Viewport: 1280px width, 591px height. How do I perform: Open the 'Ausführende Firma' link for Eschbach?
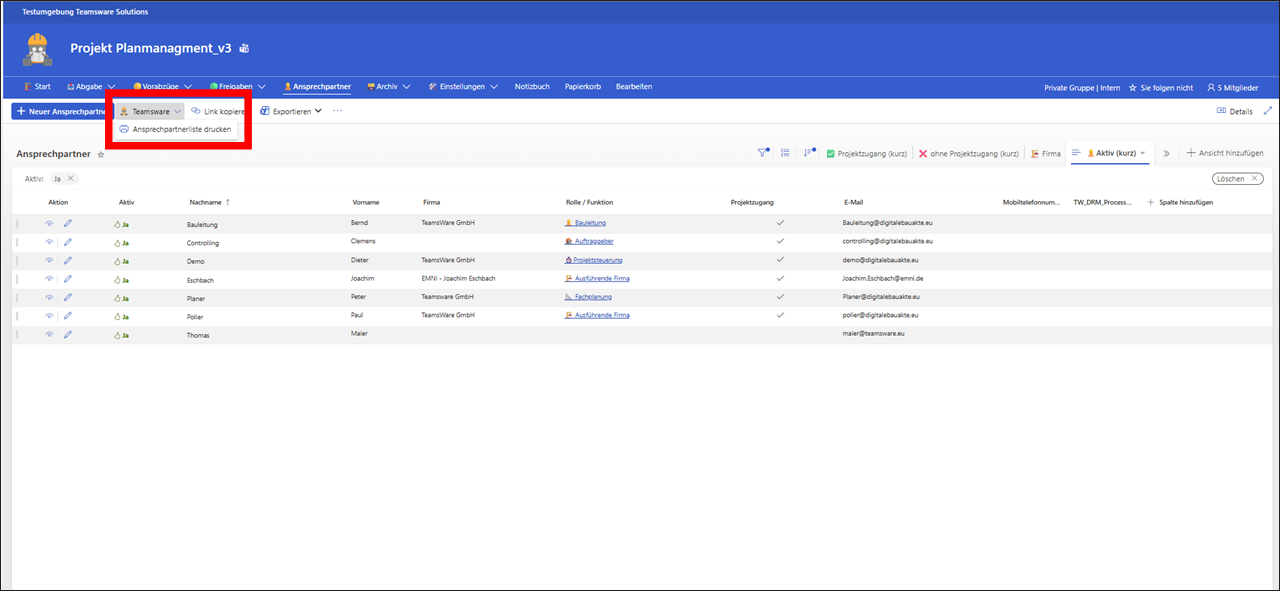[602, 278]
